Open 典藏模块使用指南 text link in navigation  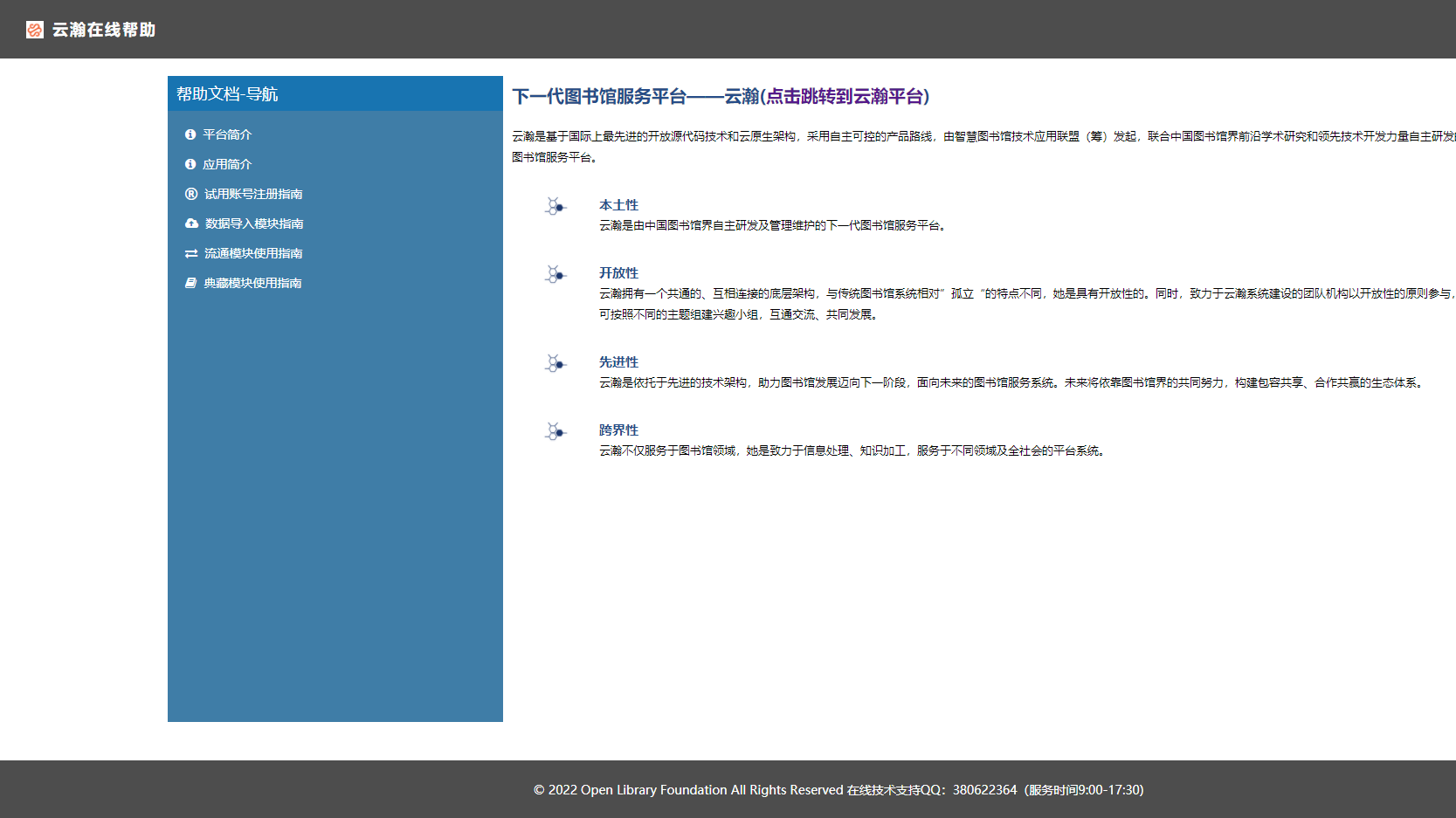tap(252, 283)
